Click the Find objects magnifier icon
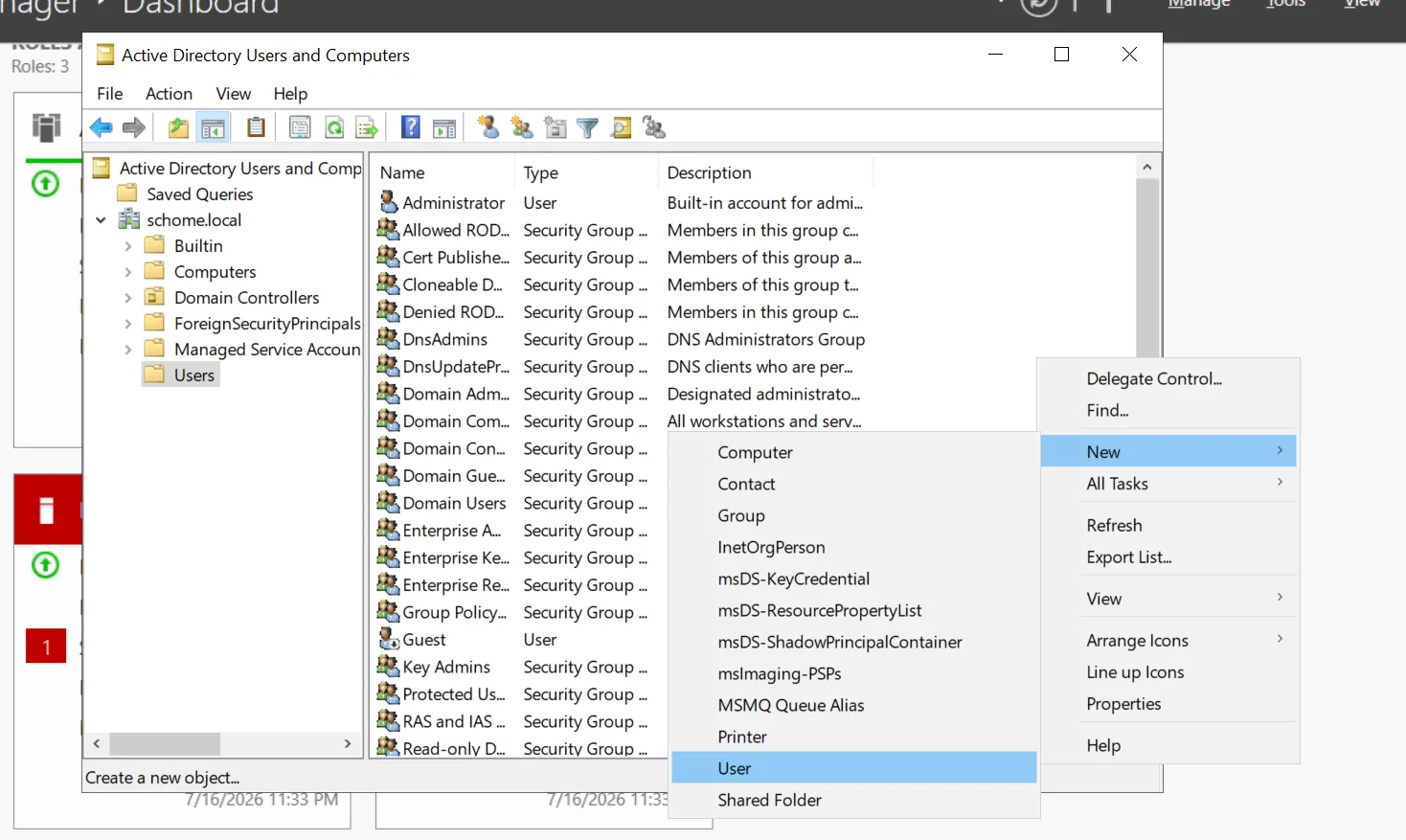 622,127
